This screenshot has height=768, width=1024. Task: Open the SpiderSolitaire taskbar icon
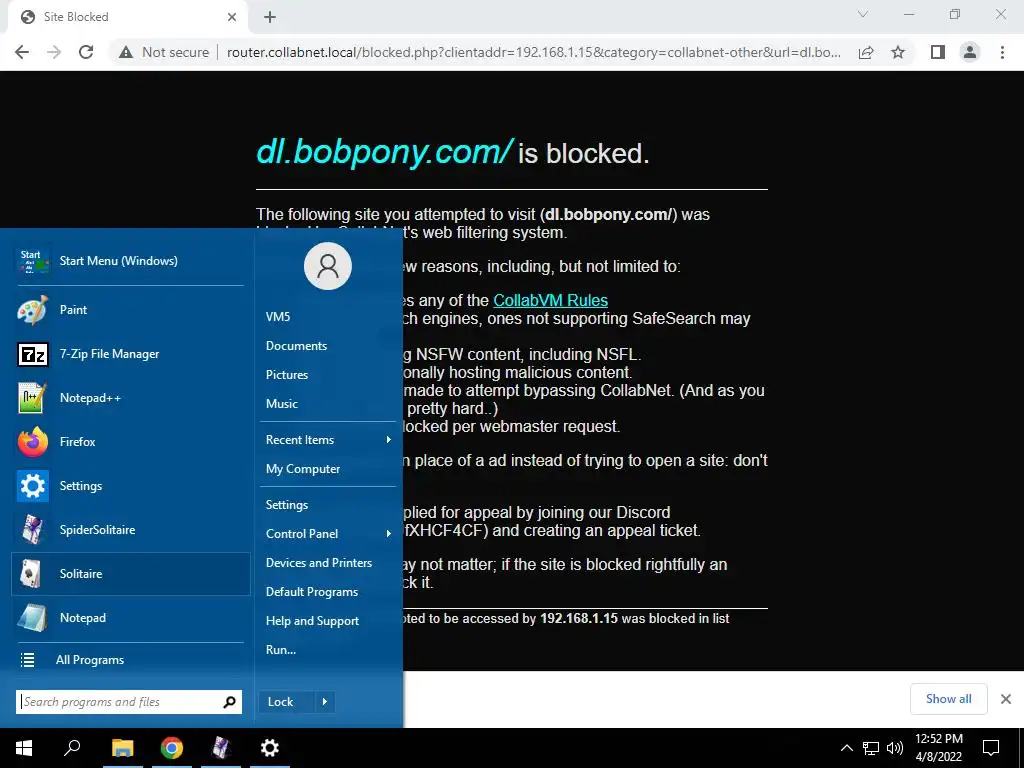(x=221, y=748)
